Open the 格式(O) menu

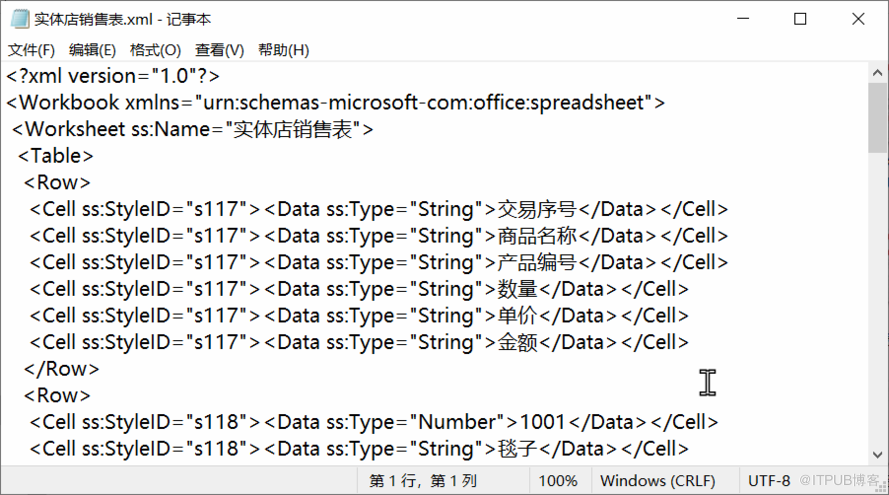click(x=155, y=50)
